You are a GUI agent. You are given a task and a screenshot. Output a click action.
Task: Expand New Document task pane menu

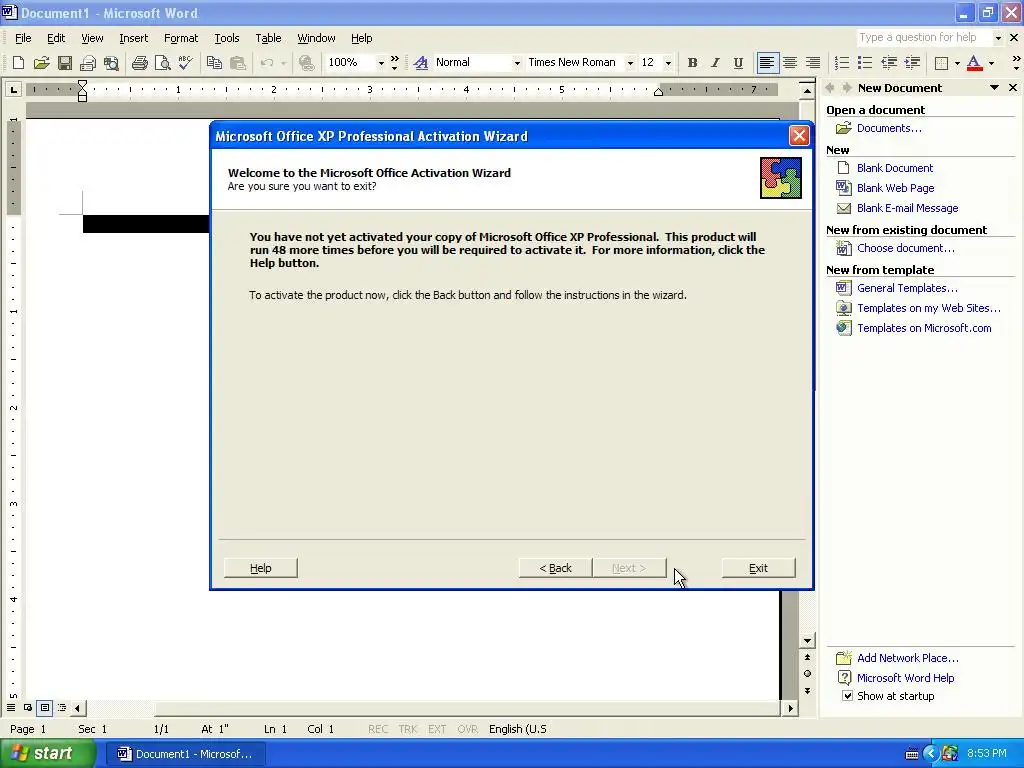click(994, 88)
